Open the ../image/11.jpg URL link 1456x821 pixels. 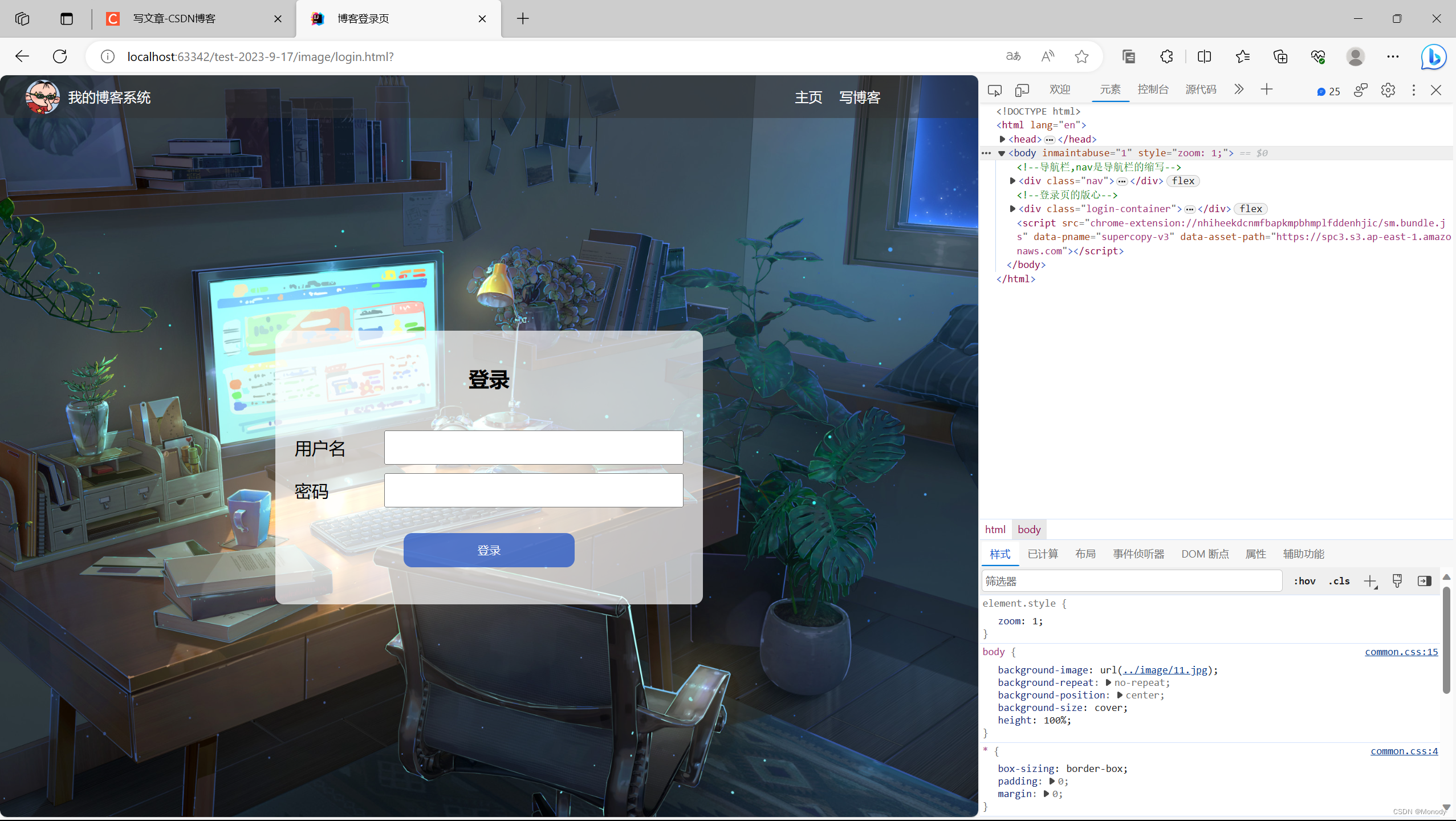pyautogui.click(x=1165, y=670)
